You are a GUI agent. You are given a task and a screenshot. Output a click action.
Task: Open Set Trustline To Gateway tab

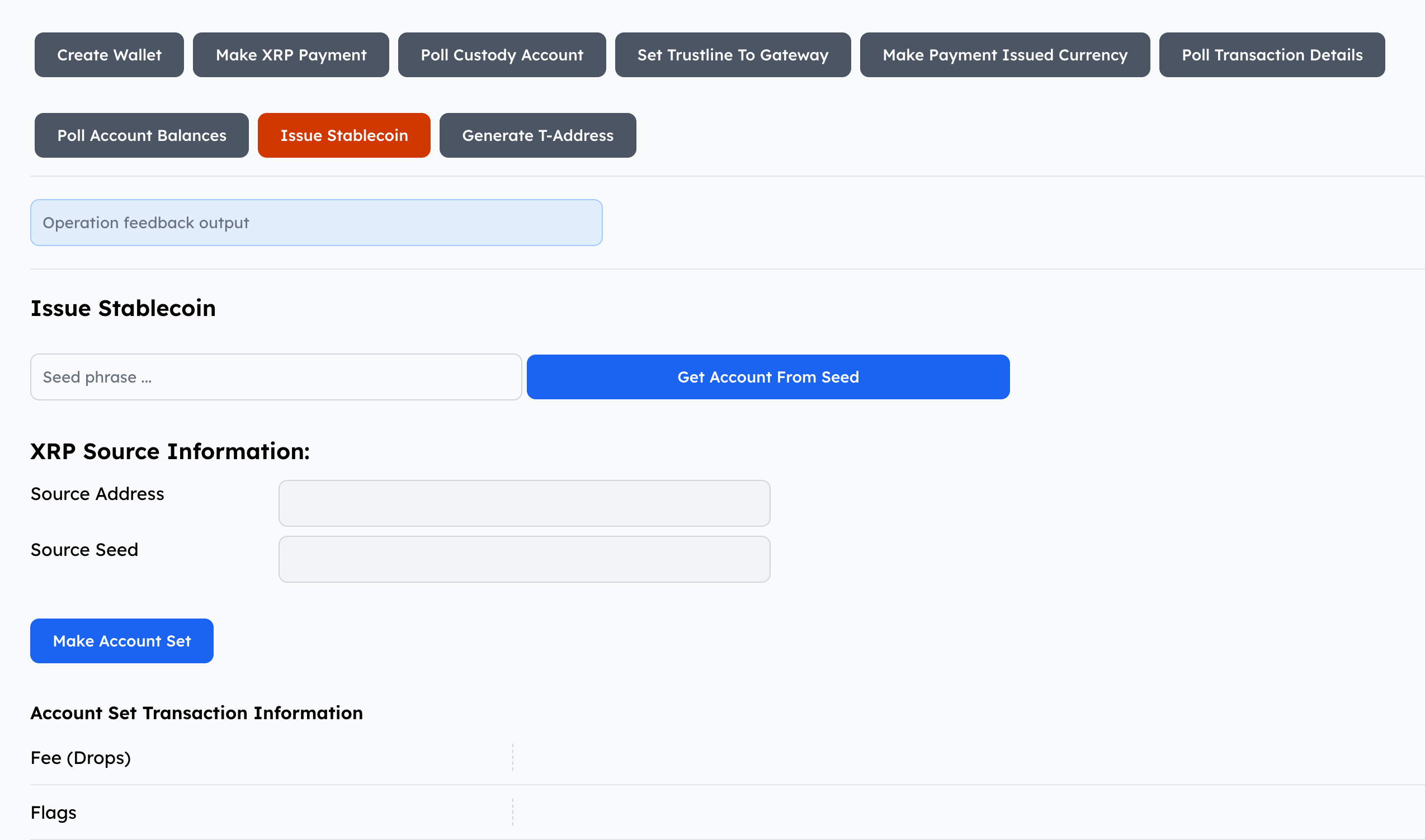(732, 55)
